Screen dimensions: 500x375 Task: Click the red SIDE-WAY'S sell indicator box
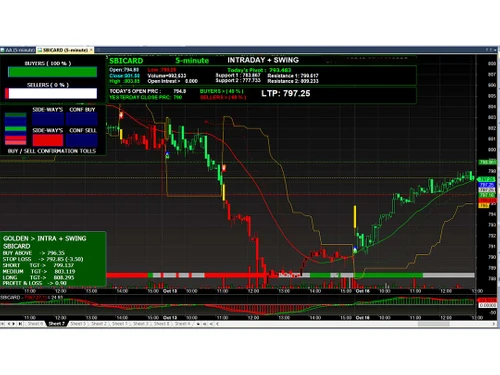tap(48, 140)
